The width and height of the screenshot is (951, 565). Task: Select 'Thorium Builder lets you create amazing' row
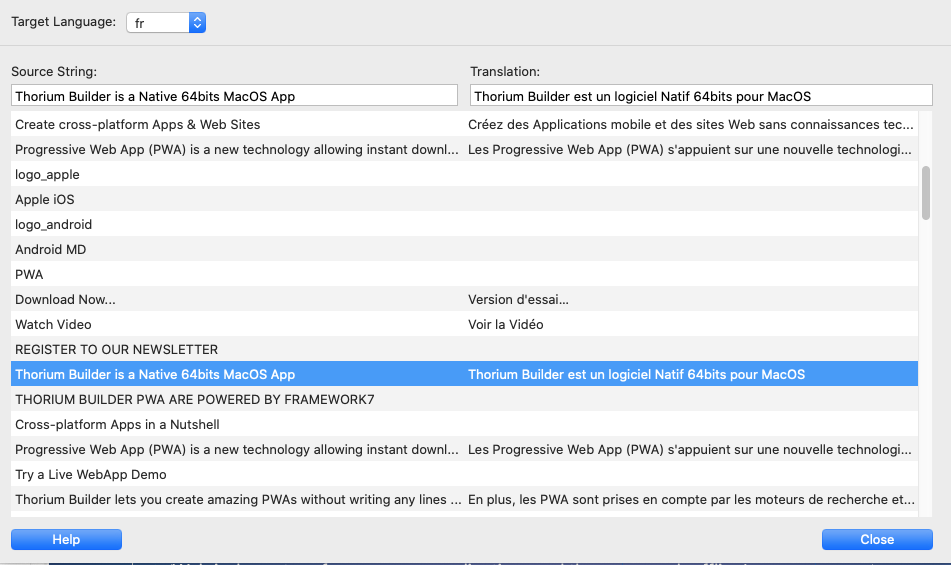238,499
